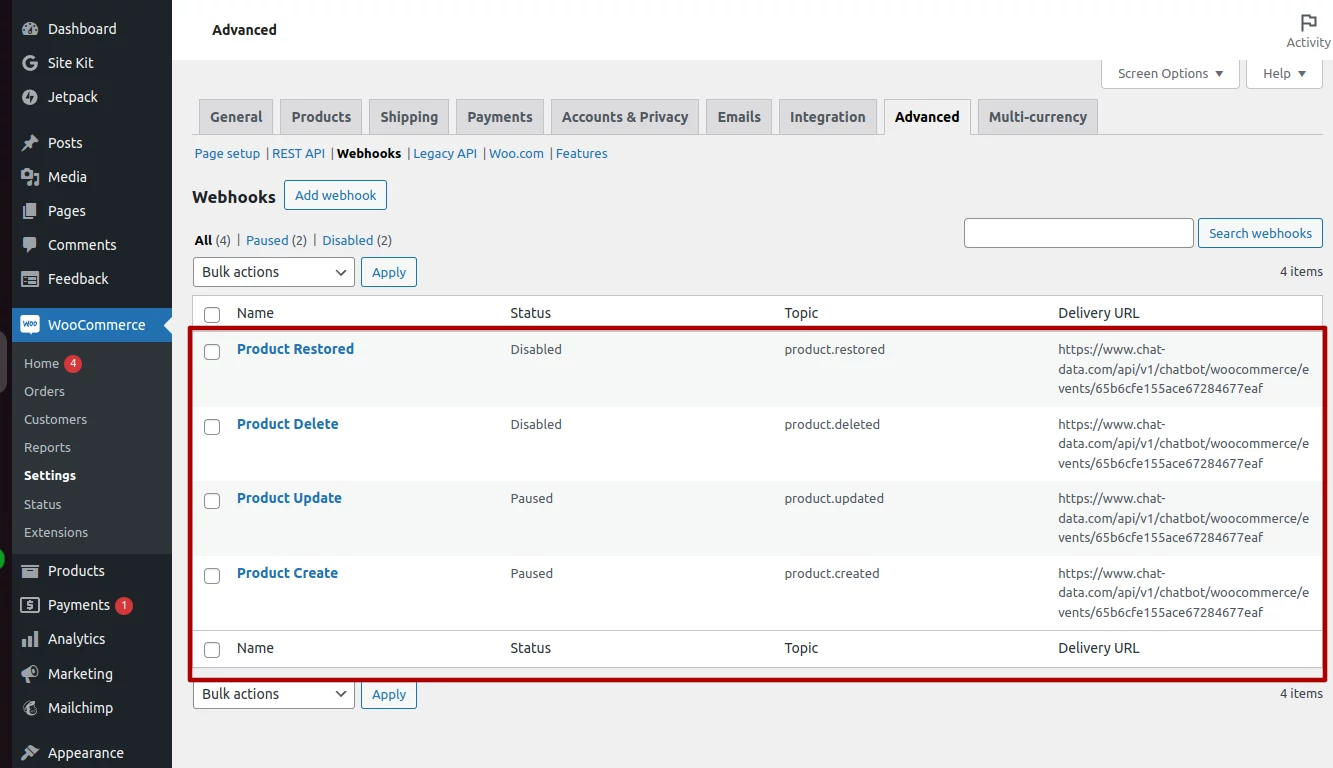Focus the webhooks search input field
The image size is (1333, 768).
(x=1079, y=233)
